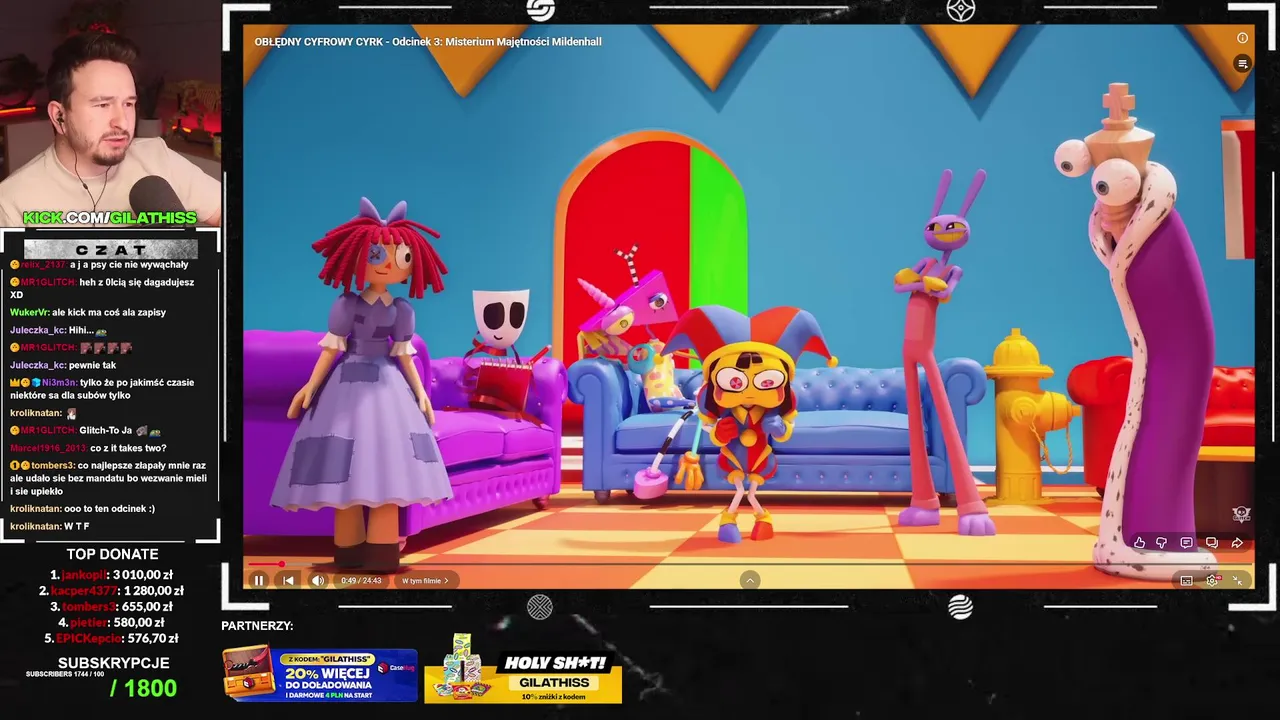Open the player settings gear icon
Screen dimensions: 1280x720
pyautogui.click(x=1212, y=580)
